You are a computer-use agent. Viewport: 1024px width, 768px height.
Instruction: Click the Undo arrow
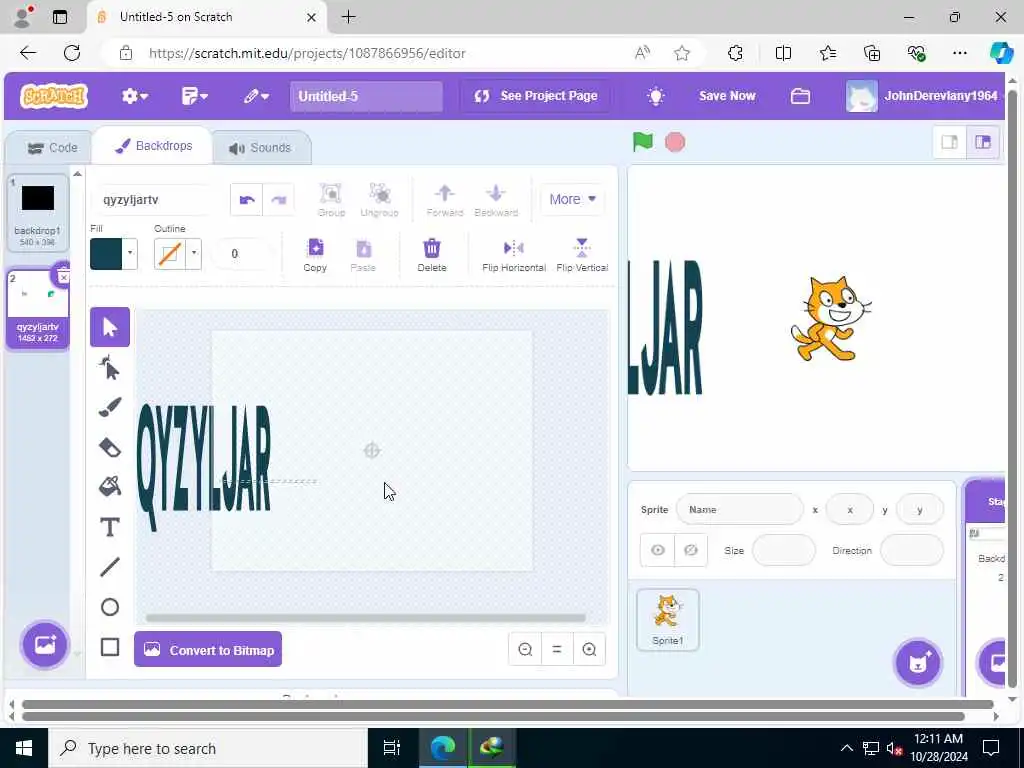(247, 200)
